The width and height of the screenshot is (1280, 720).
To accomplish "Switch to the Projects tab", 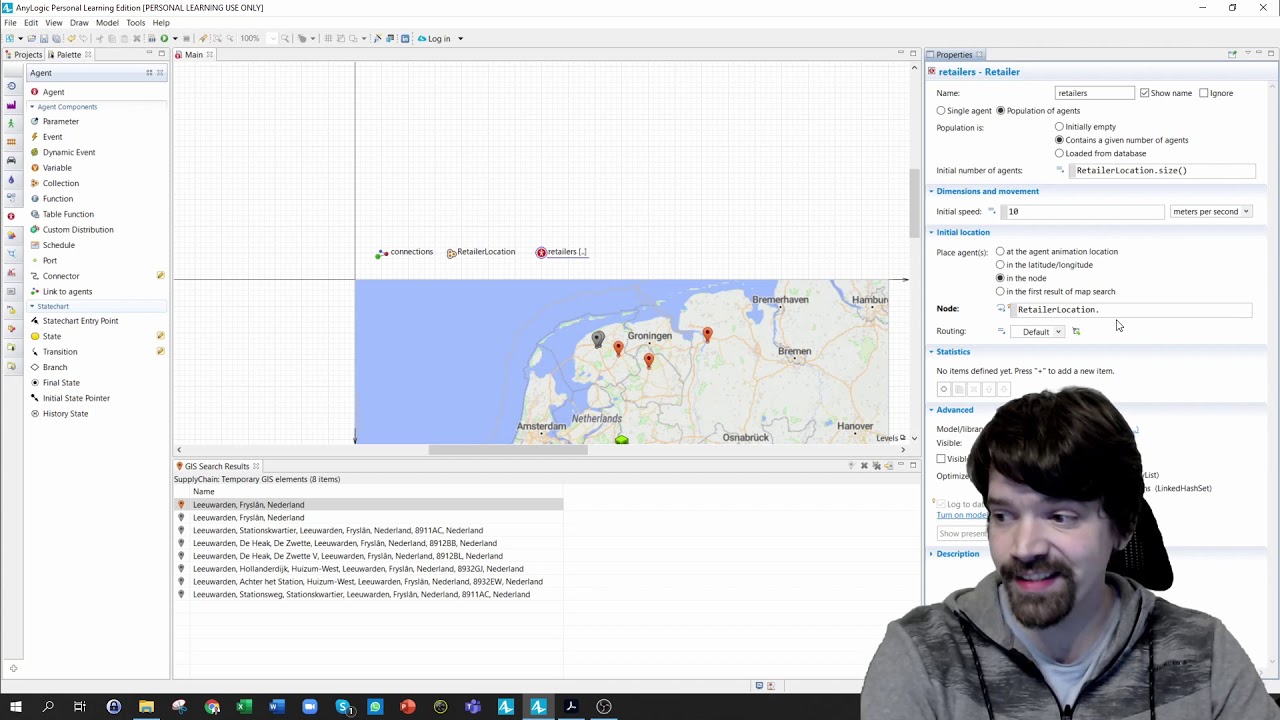I will [23, 55].
